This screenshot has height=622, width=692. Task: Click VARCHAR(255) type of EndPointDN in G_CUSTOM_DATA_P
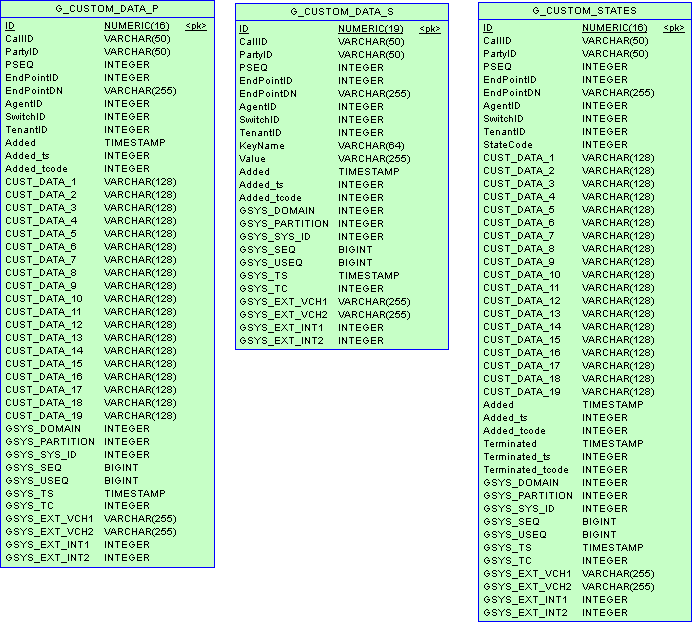click(x=140, y=91)
